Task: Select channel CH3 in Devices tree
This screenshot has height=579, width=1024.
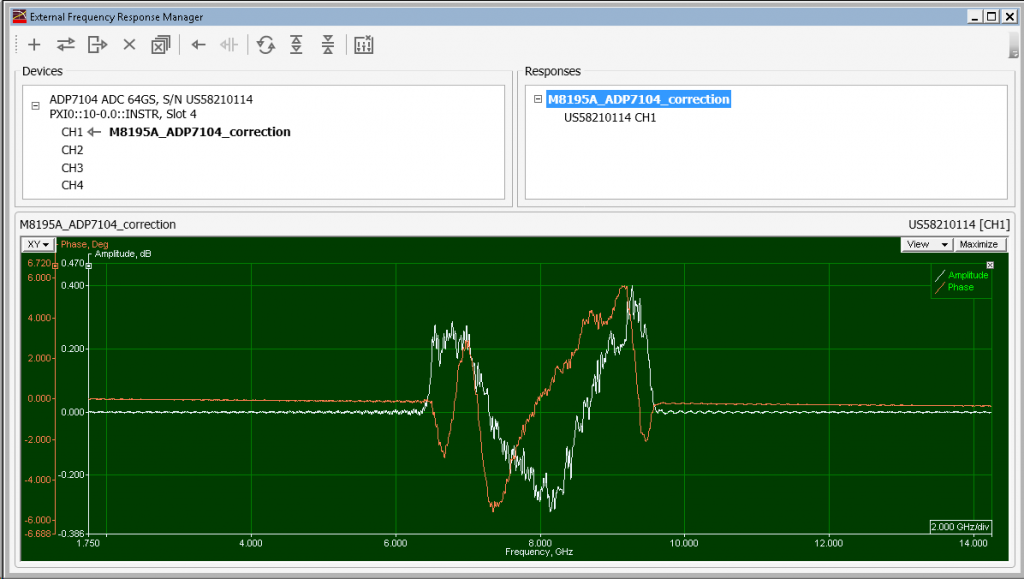Action: (72, 168)
